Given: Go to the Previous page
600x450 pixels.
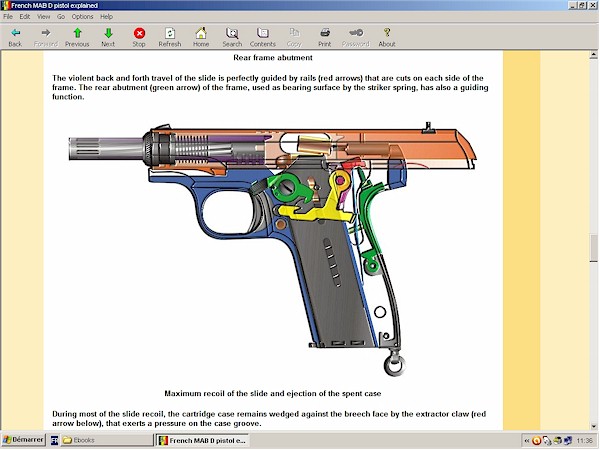Looking at the screenshot, I should coord(77,38).
